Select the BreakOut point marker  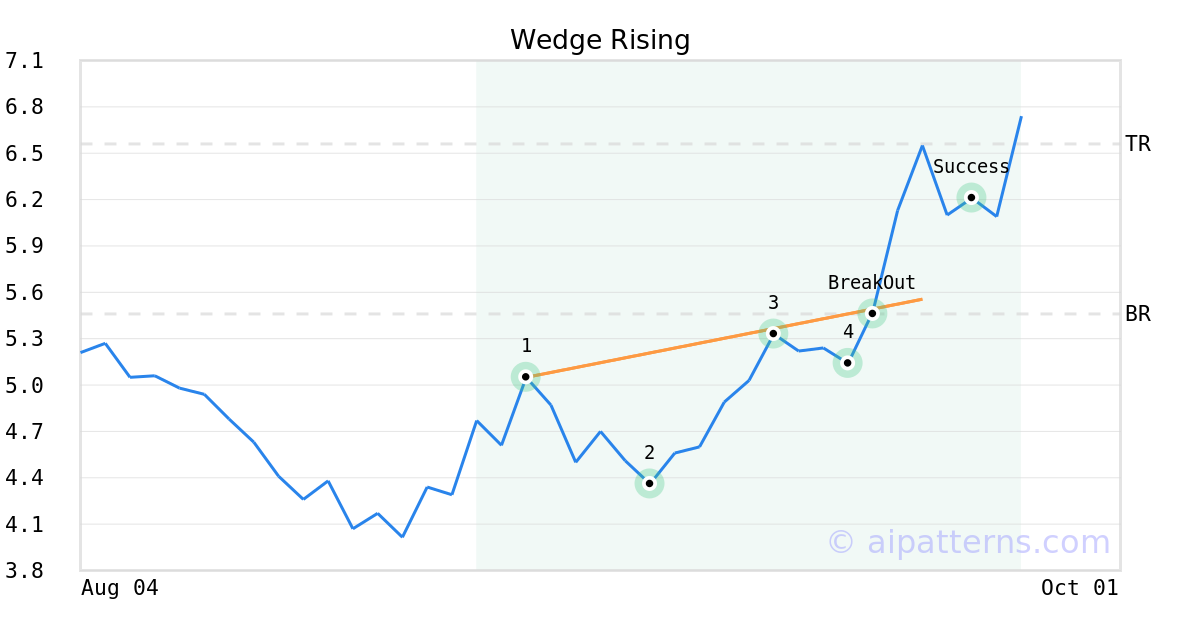point(872,314)
